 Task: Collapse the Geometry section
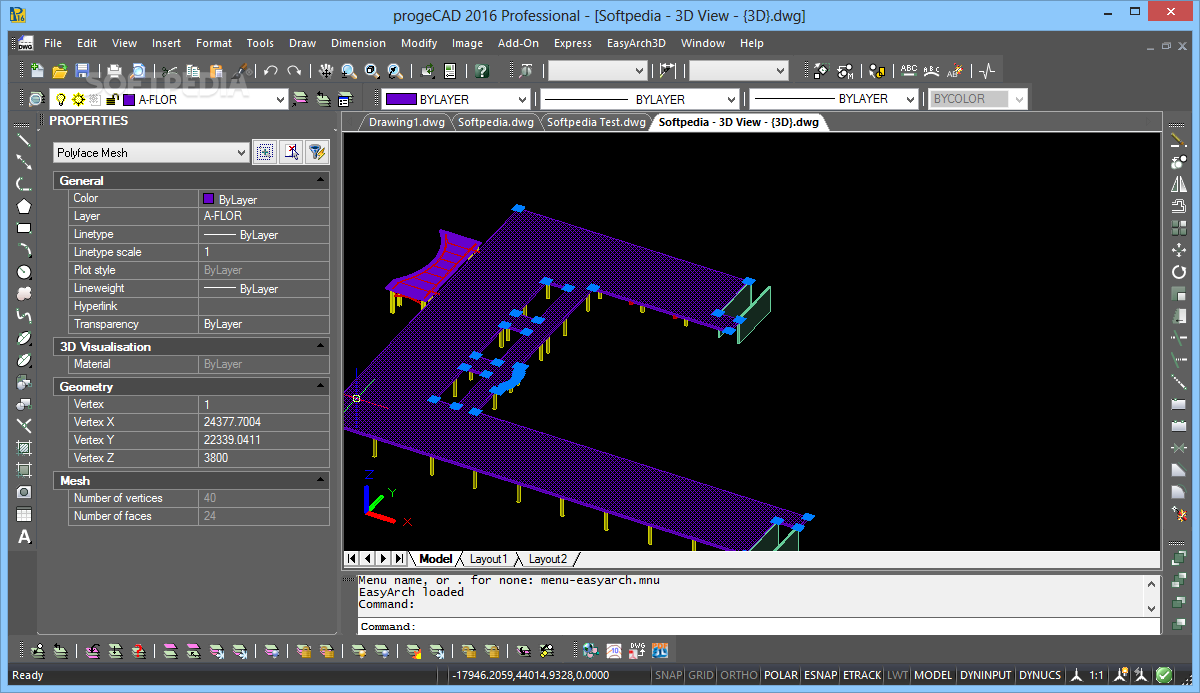(x=320, y=386)
